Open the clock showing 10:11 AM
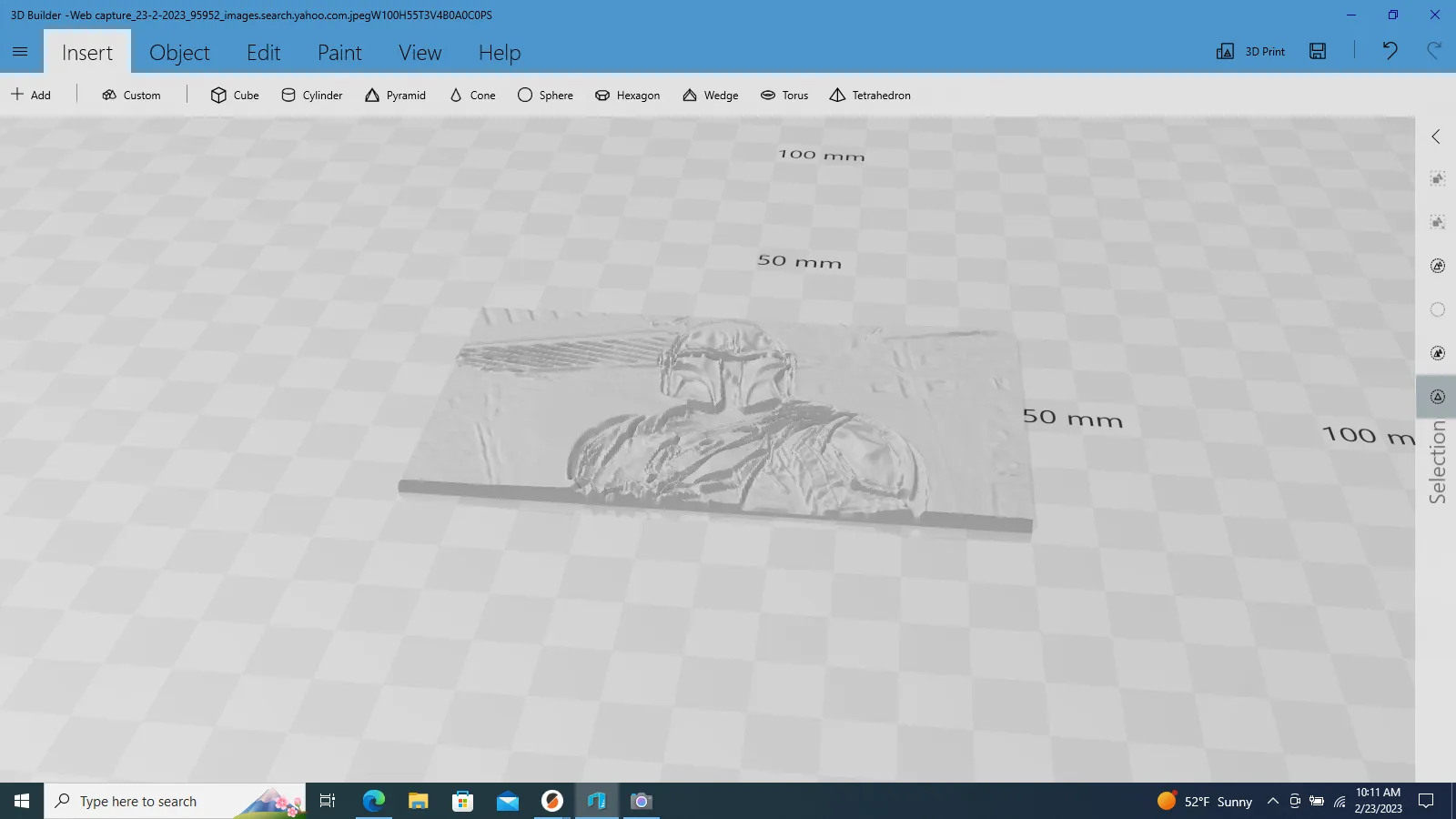 (1378, 801)
